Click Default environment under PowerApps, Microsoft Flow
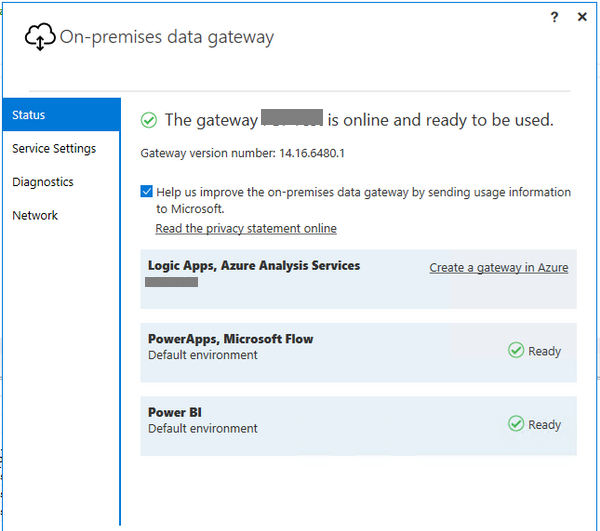 tap(203, 355)
